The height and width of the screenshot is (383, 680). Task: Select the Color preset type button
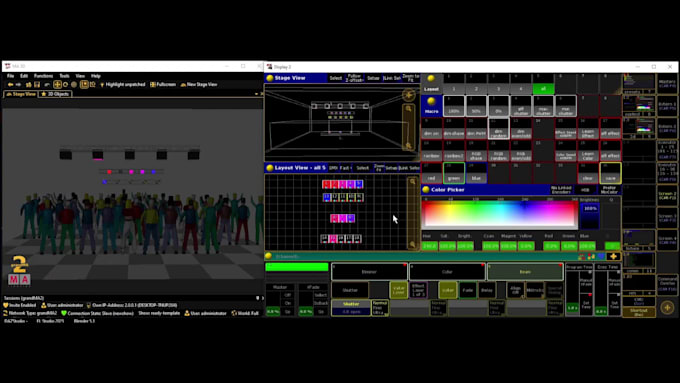click(447, 272)
